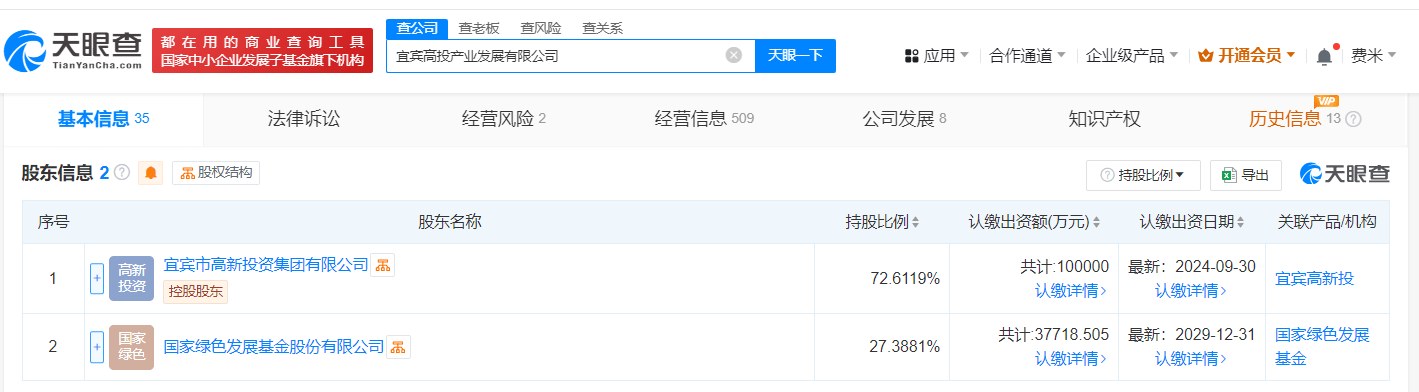The width and height of the screenshot is (1419, 392).
Task: Expand row 1 shareholder with the plus button
Action: click(97, 278)
